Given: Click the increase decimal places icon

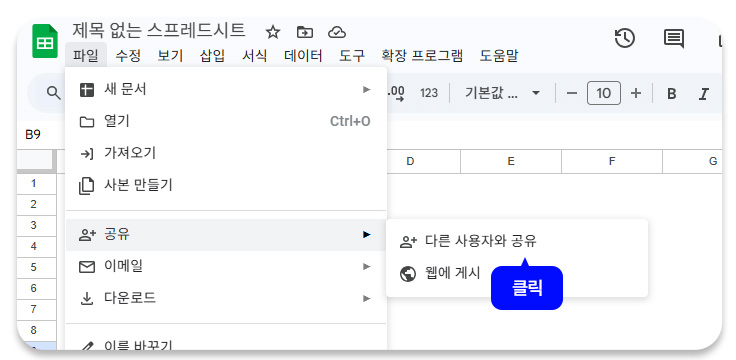Looking at the screenshot, I should pos(397,93).
